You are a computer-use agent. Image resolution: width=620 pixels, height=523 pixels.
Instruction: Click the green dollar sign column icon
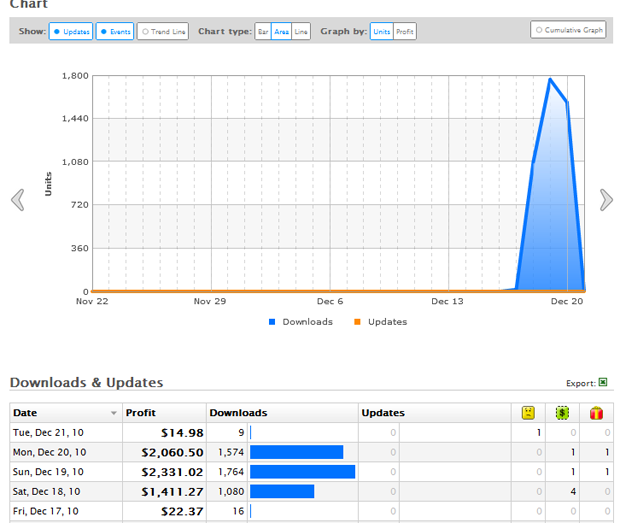click(563, 412)
